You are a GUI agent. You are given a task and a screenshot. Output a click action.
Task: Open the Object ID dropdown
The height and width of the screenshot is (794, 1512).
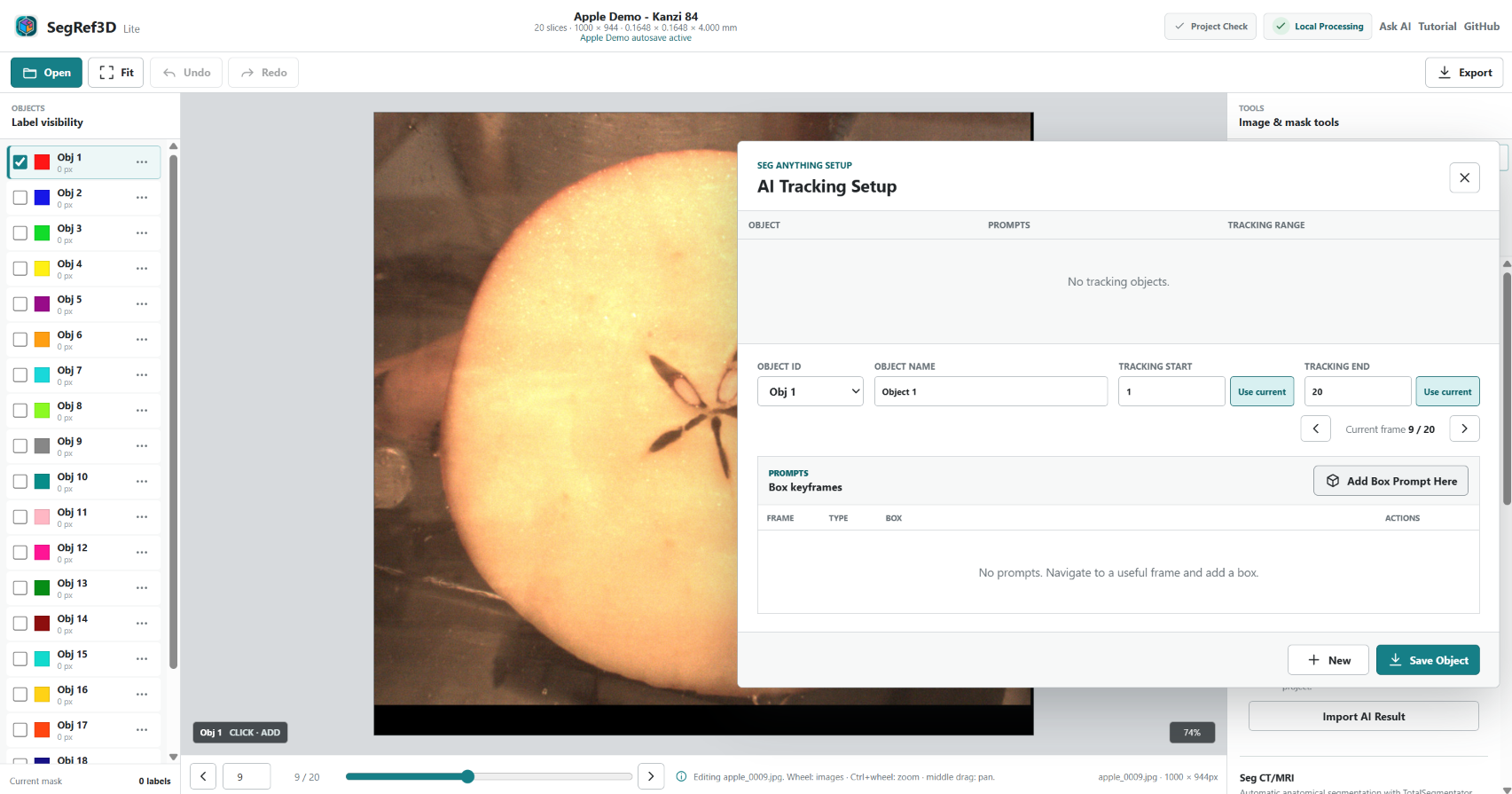click(x=811, y=391)
